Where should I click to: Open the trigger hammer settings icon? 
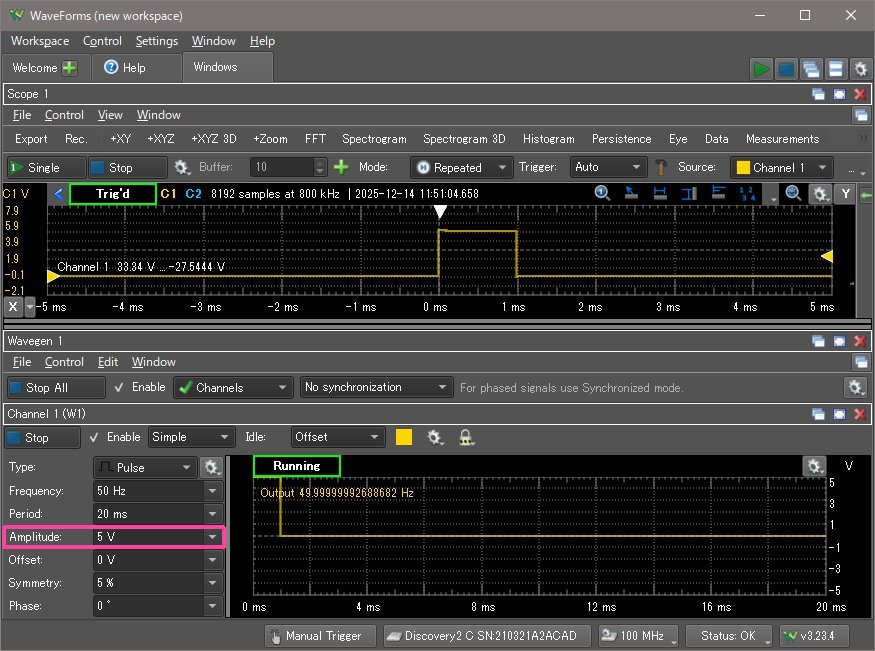tap(661, 167)
